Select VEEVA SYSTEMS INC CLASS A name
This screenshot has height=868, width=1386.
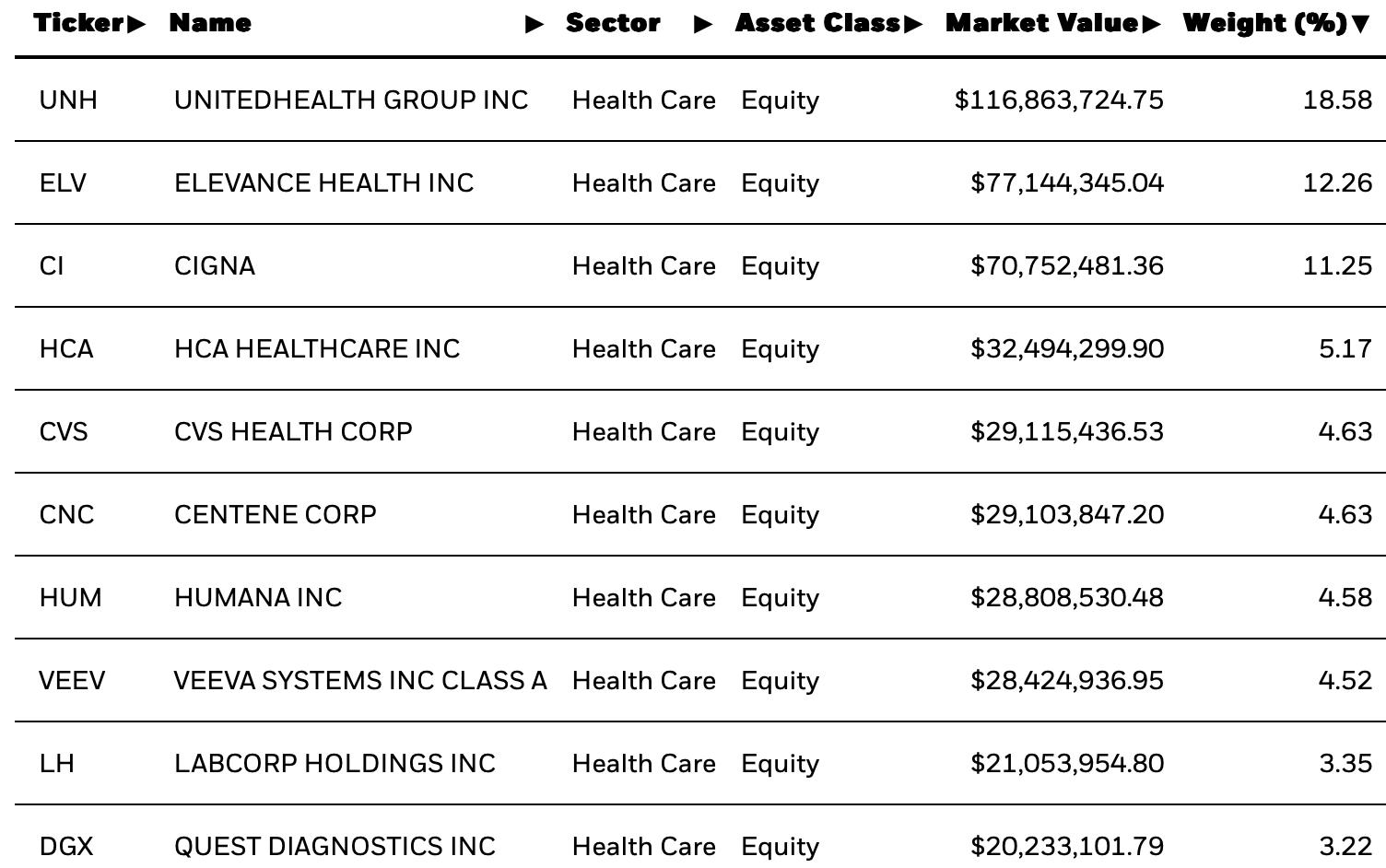pyautogui.click(x=360, y=680)
